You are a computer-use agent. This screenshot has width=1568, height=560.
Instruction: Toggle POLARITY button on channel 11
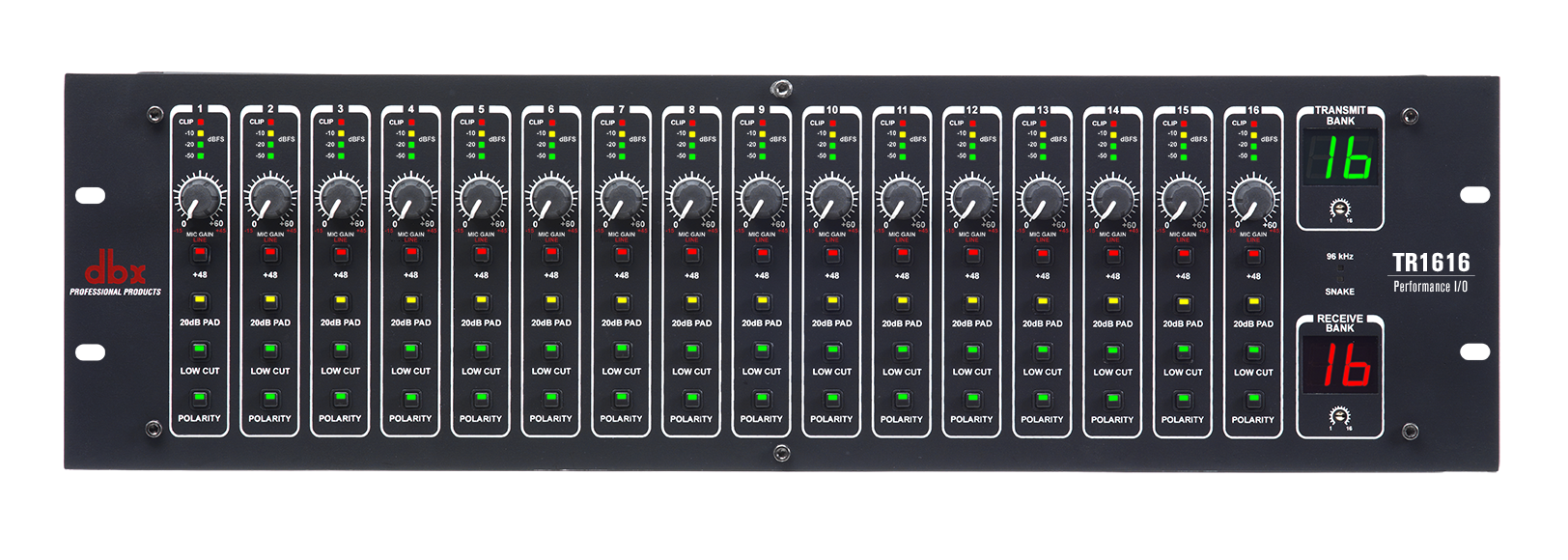(902, 399)
